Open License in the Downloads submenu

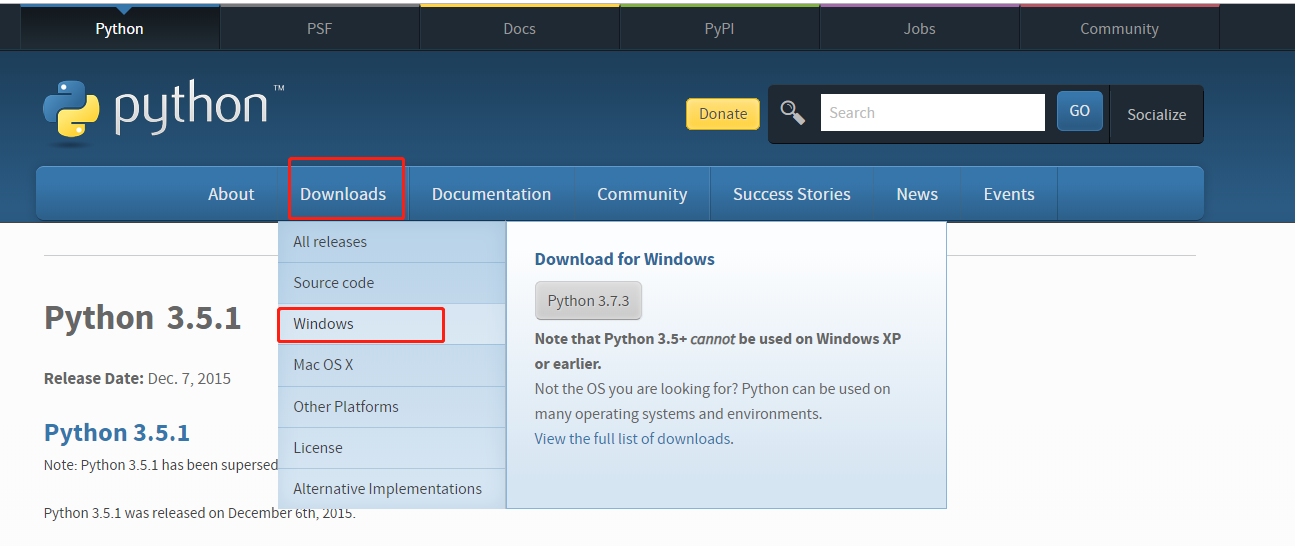pos(392,448)
